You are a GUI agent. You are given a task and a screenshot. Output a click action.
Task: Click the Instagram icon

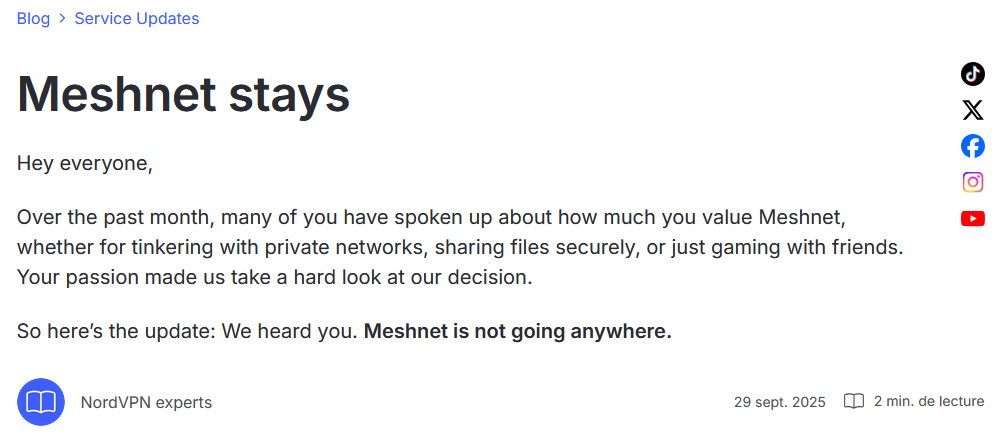click(973, 182)
